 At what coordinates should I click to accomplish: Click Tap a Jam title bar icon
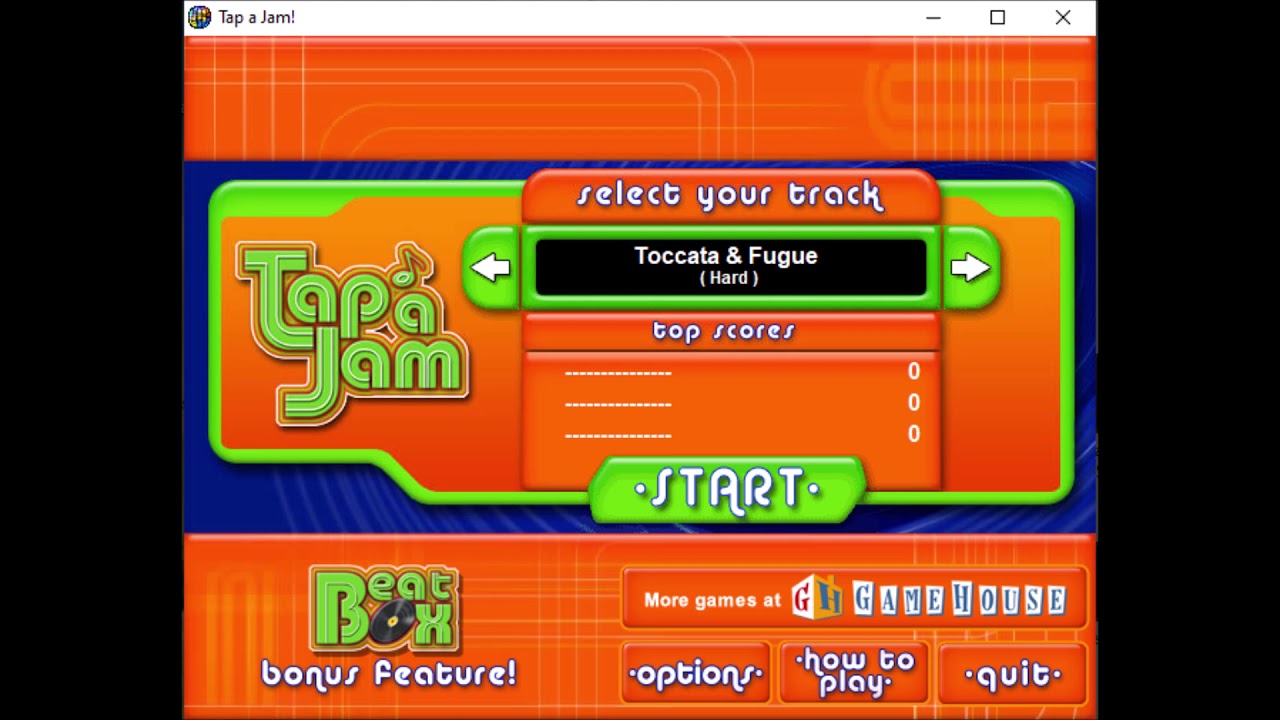(200, 17)
